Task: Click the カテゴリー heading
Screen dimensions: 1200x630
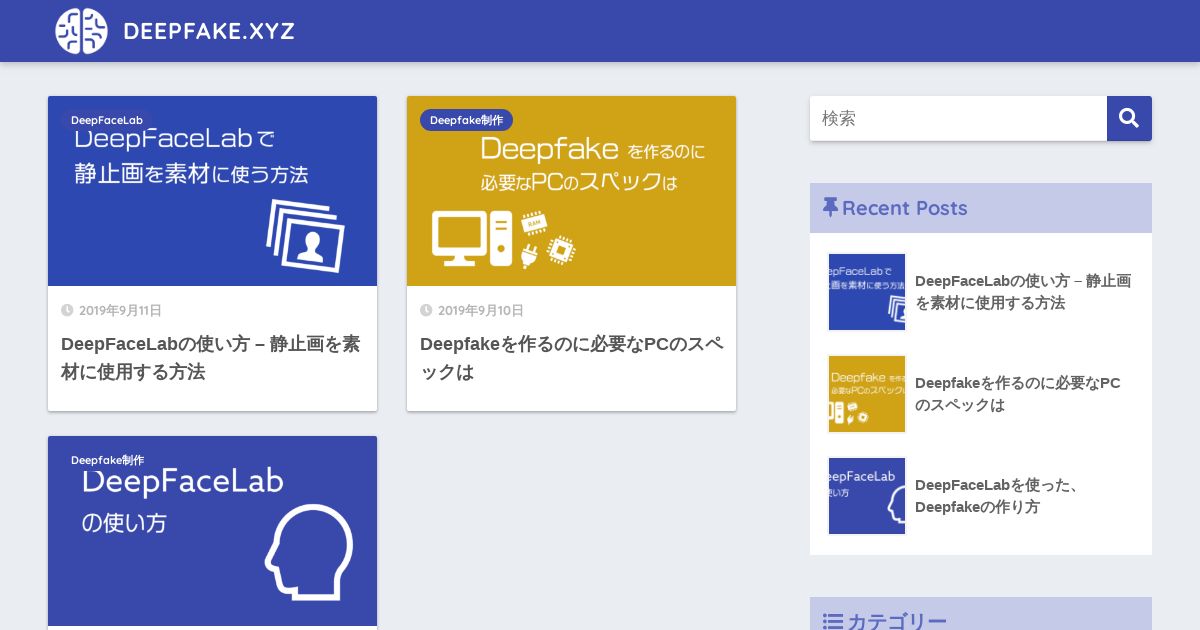Action: pos(897,622)
